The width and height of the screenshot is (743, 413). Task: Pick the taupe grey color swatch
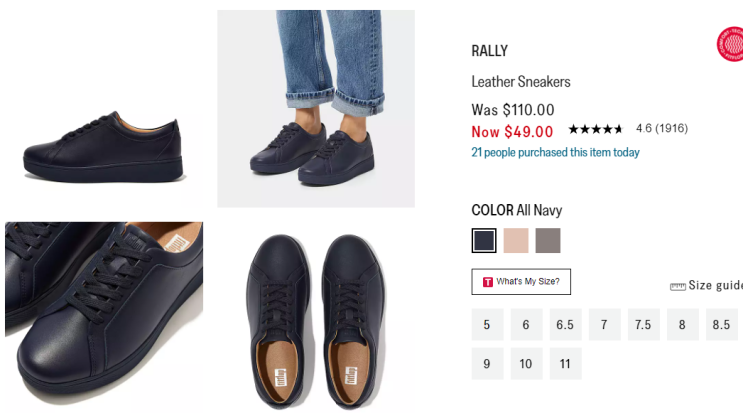click(x=548, y=240)
